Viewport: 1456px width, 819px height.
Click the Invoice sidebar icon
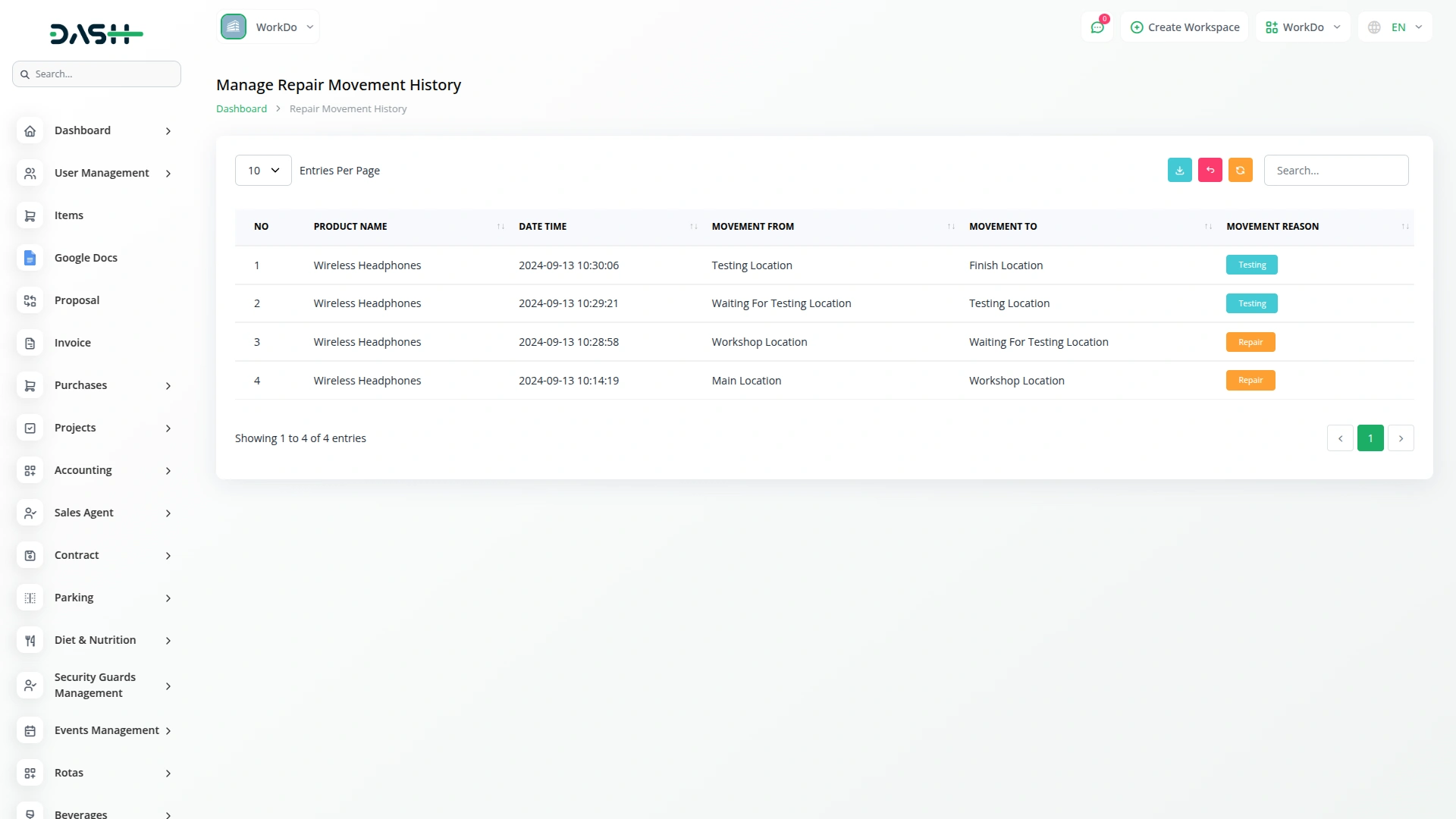click(x=30, y=344)
